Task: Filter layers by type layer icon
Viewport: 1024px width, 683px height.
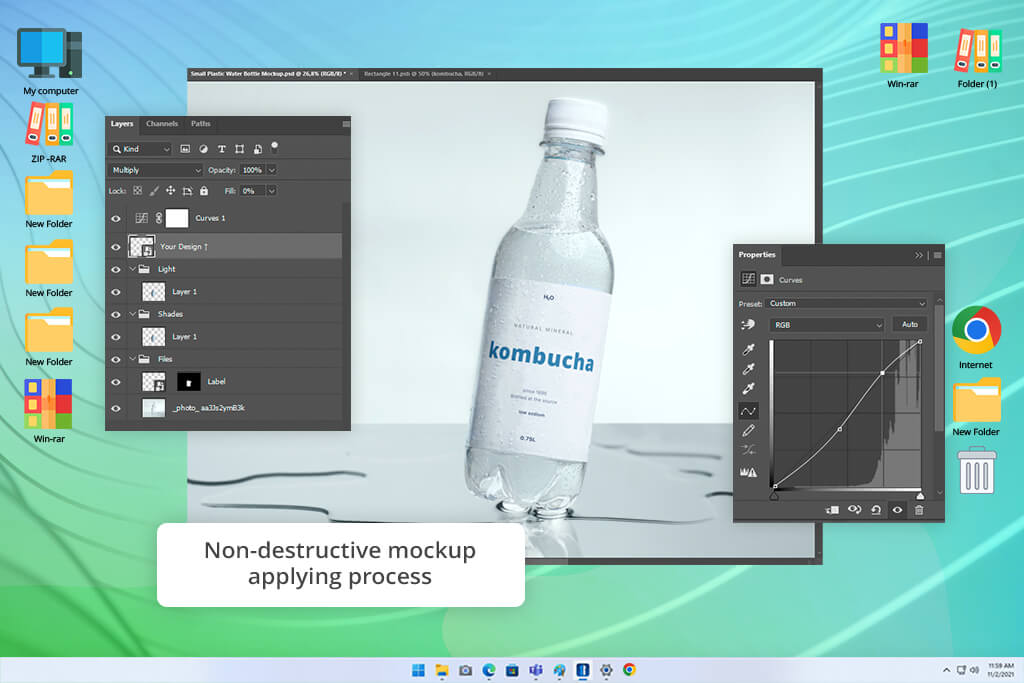Action: click(221, 149)
